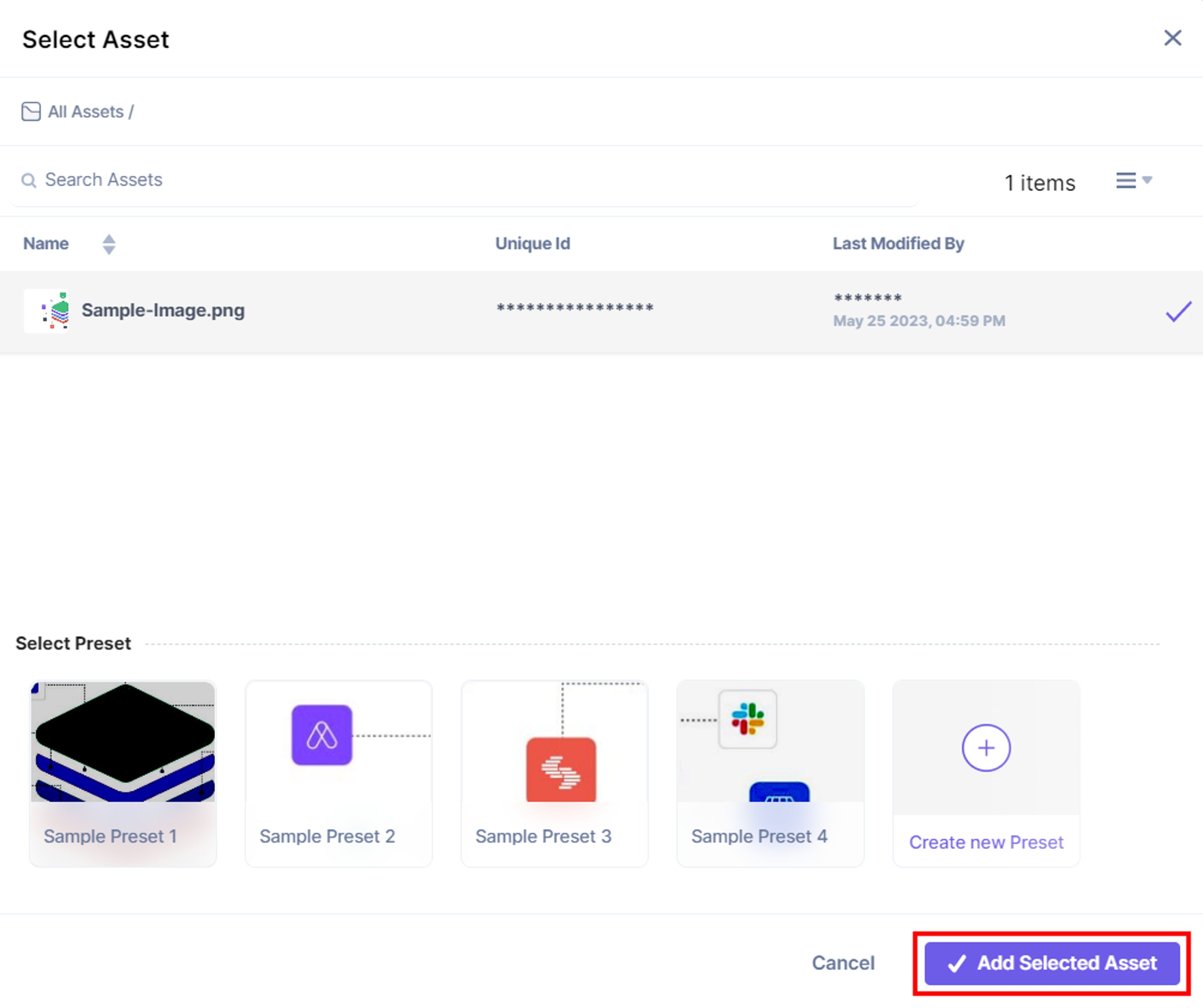The height and width of the screenshot is (1008, 1203).
Task: Click the plus circle icon
Action: click(x=986, y=748)
